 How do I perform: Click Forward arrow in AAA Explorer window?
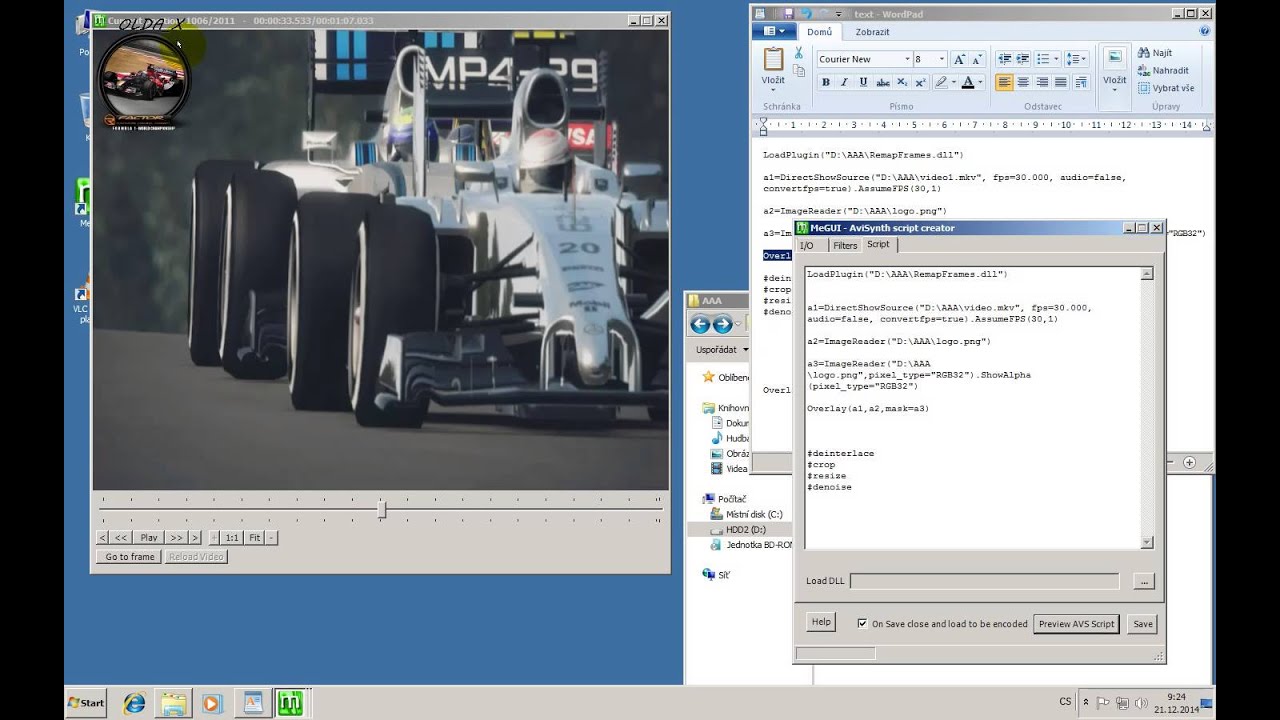722,324
